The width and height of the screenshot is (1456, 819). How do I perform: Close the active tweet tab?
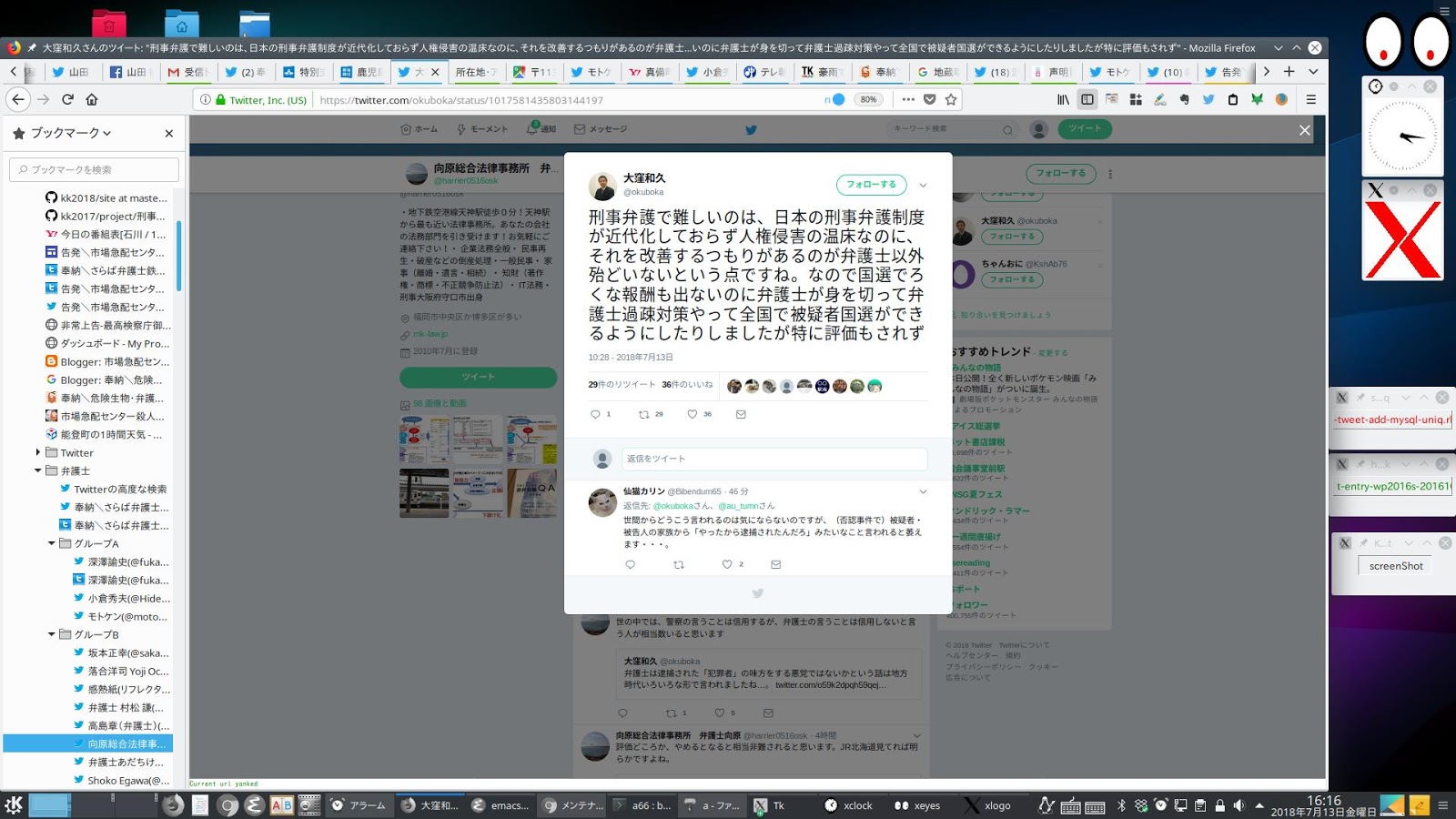click(435, 72)
